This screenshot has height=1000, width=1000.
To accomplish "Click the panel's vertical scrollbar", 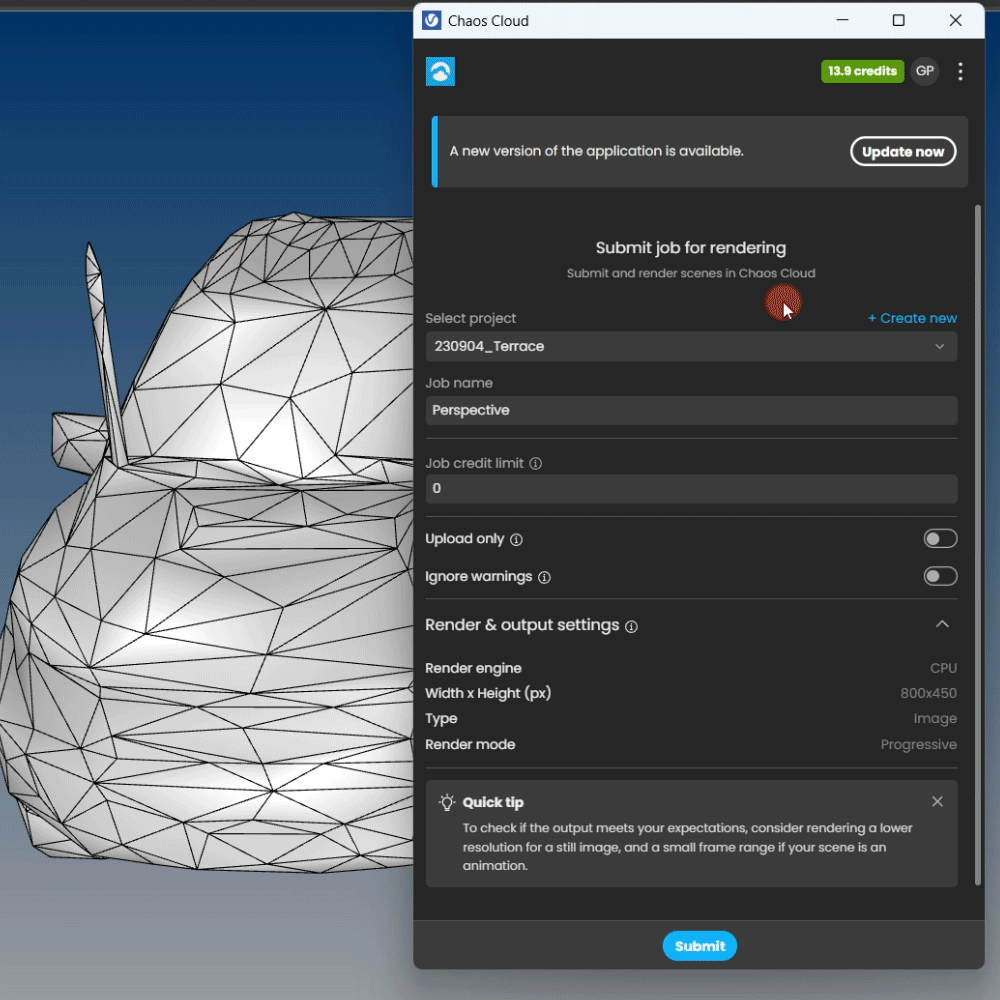I will point(978,545).
